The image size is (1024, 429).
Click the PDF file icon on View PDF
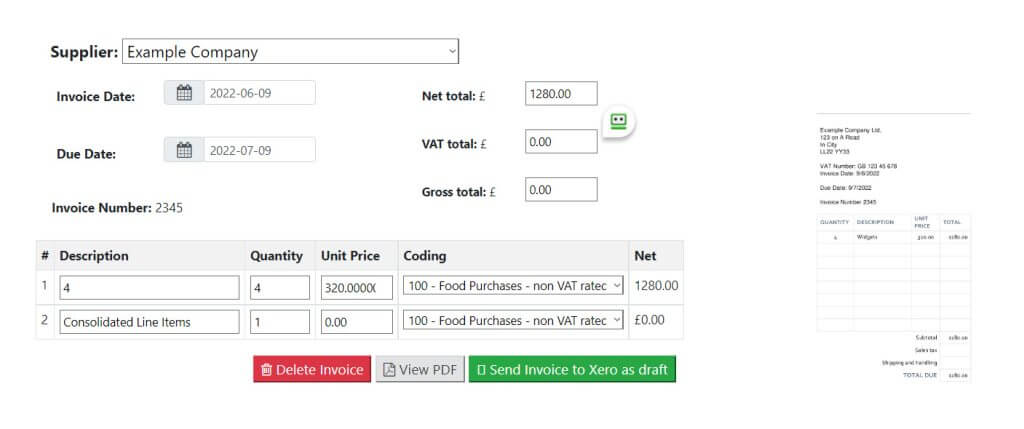389,370
